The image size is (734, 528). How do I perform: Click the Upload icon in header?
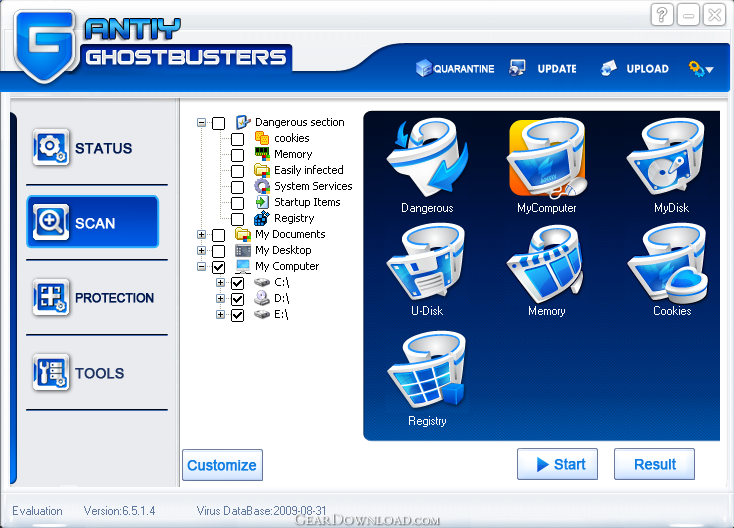tap(609, 68)
